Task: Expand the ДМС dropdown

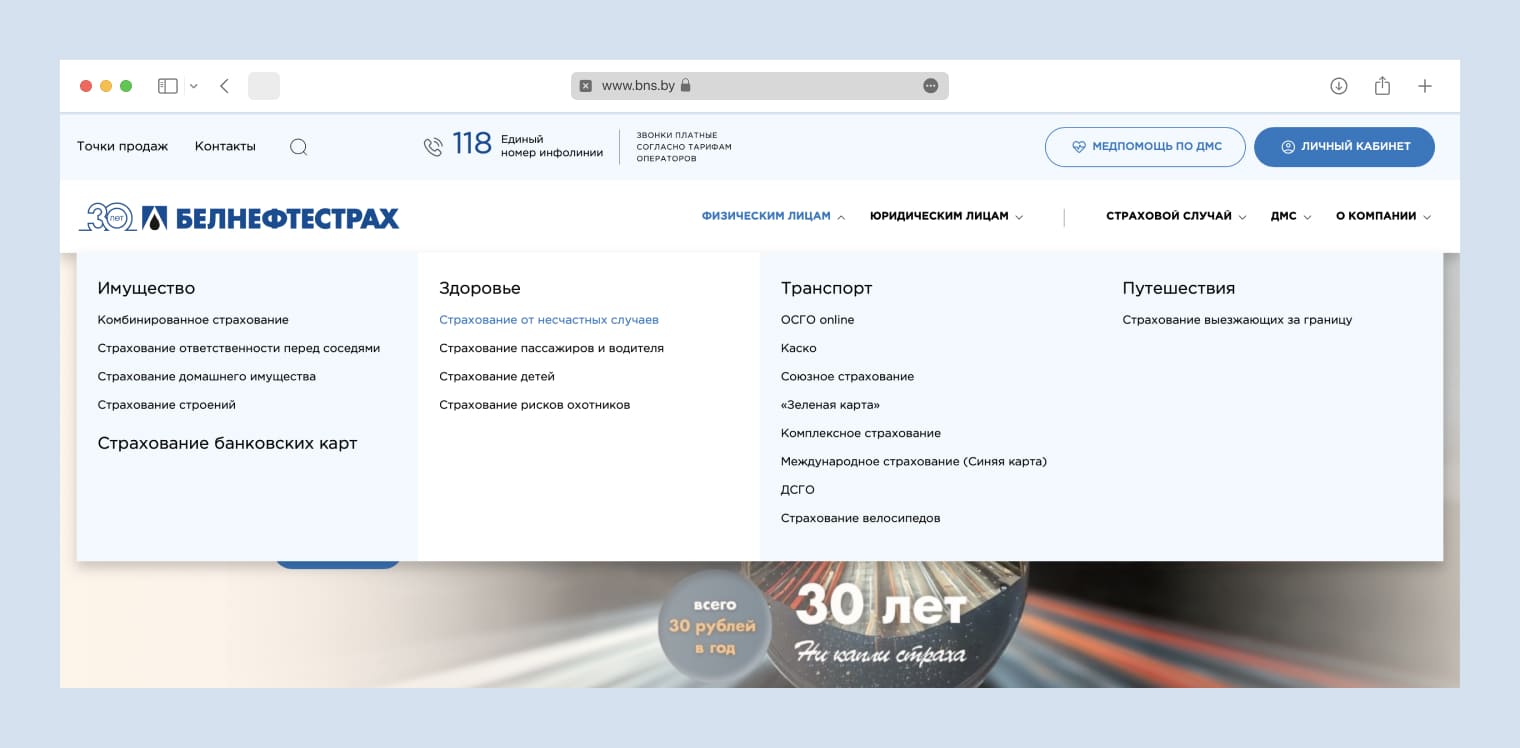Action: tap(1291, 216)
